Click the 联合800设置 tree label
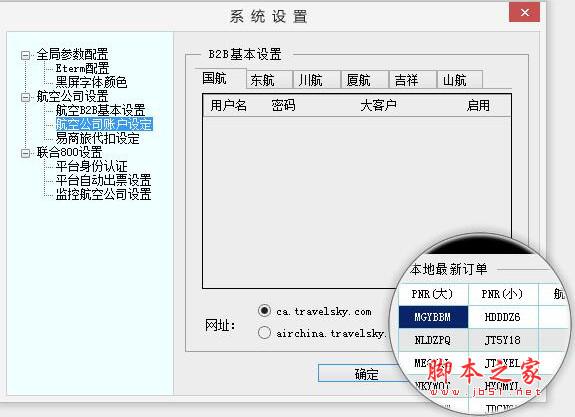This screenshot has width=575, height=417. 69,152
